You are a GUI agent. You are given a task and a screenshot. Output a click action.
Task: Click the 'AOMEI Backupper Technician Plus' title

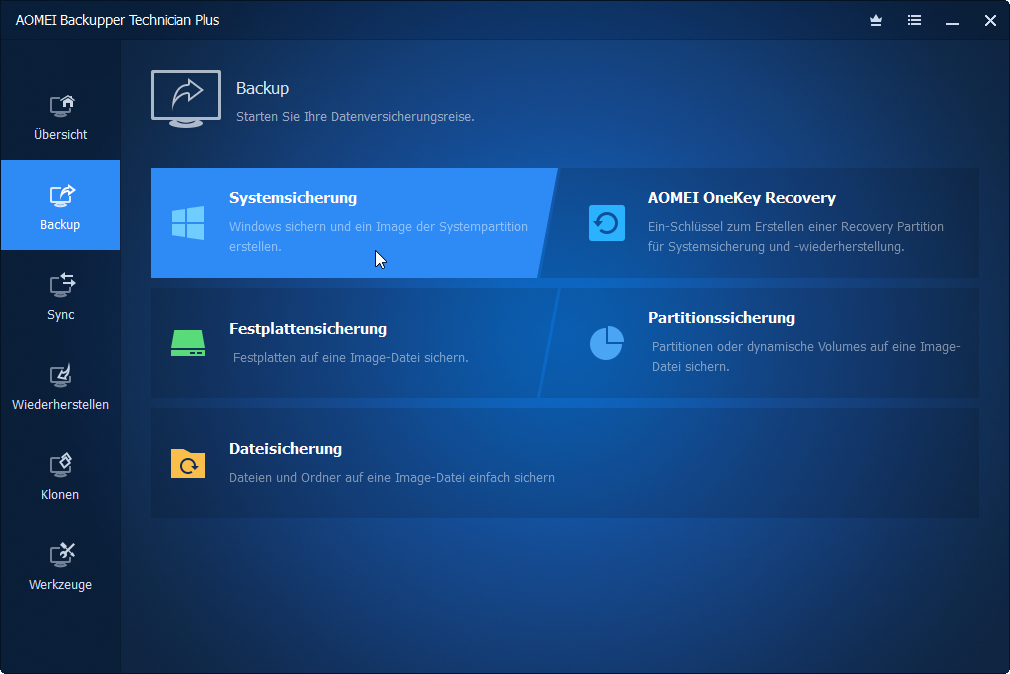pyautogui.click(x=117, y=20)
